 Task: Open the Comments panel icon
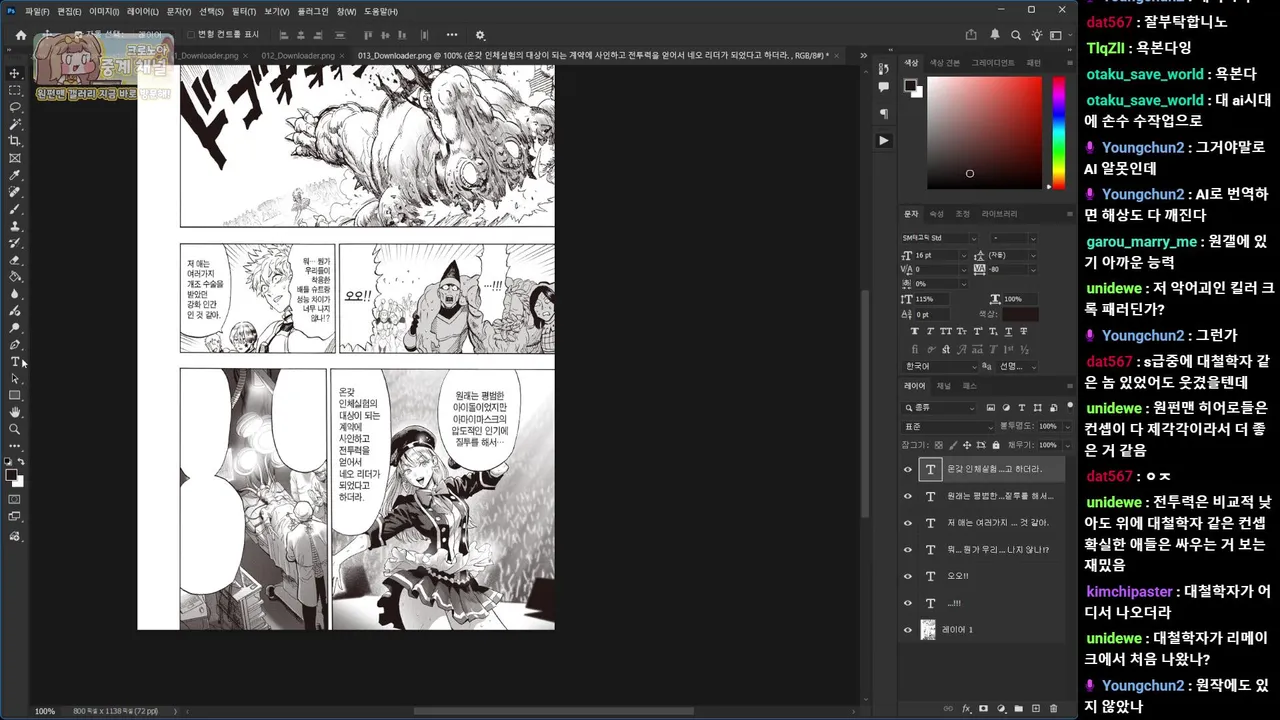(884, 88)
